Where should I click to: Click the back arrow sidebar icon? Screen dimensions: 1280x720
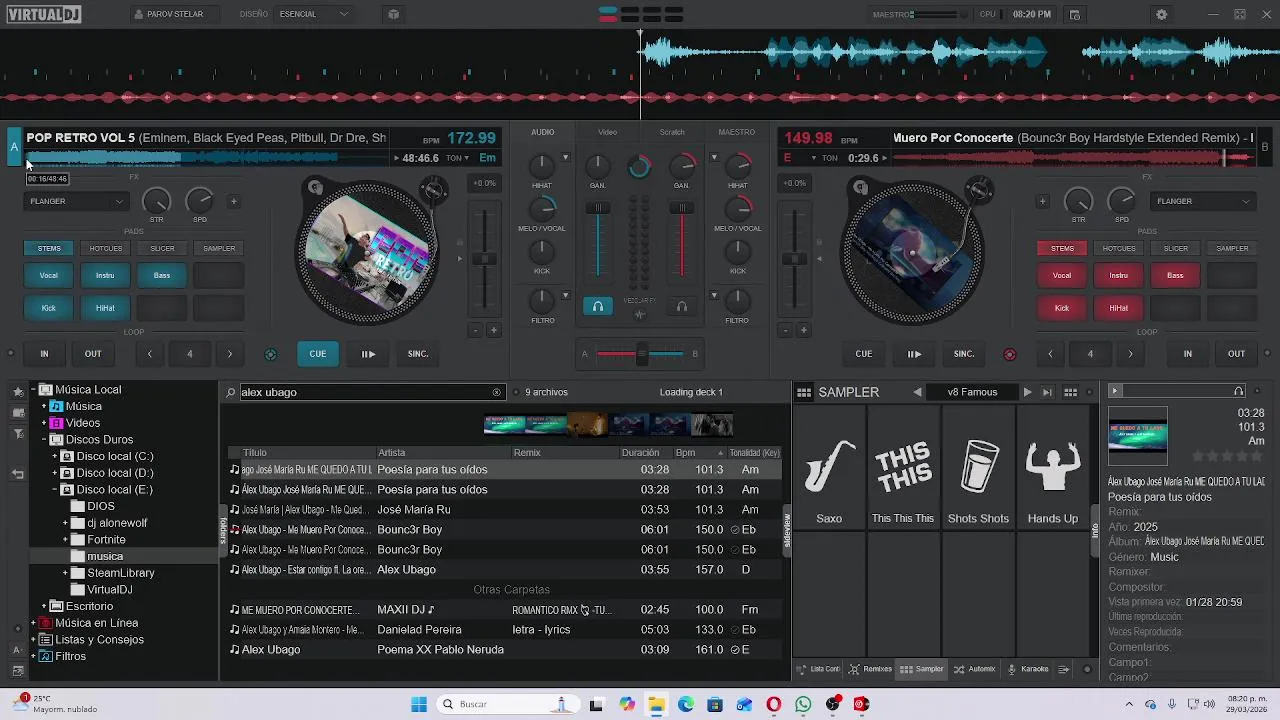click(x=18, y=474)
